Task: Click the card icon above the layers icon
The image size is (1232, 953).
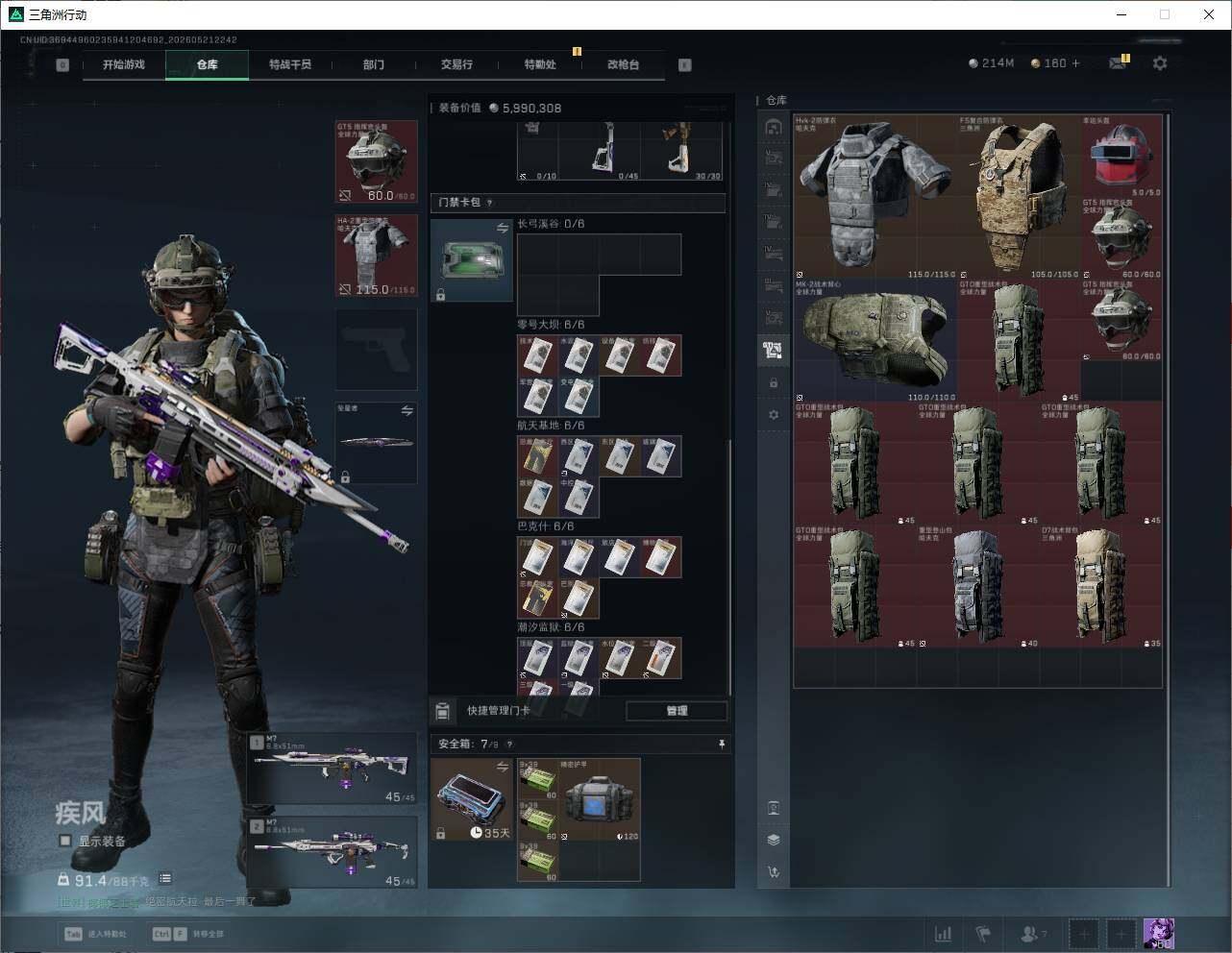Action: tap(774, 808)
